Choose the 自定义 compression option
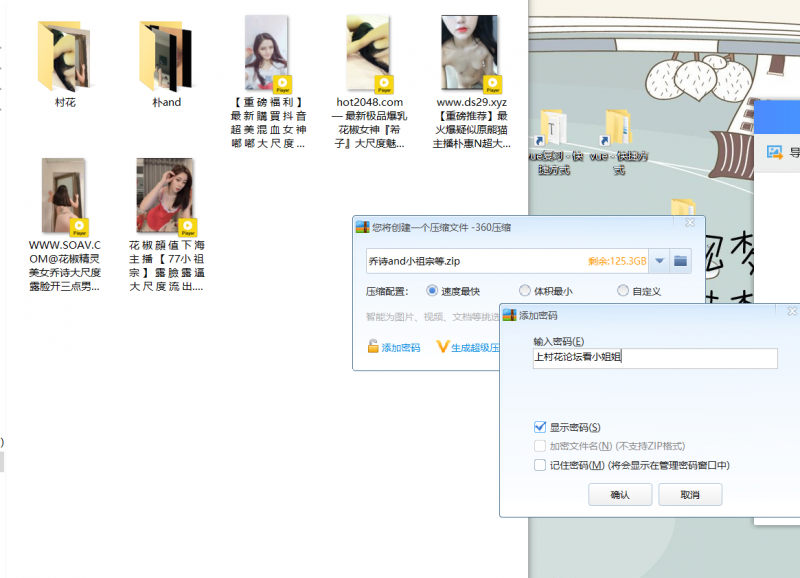 tap(623, 291)
